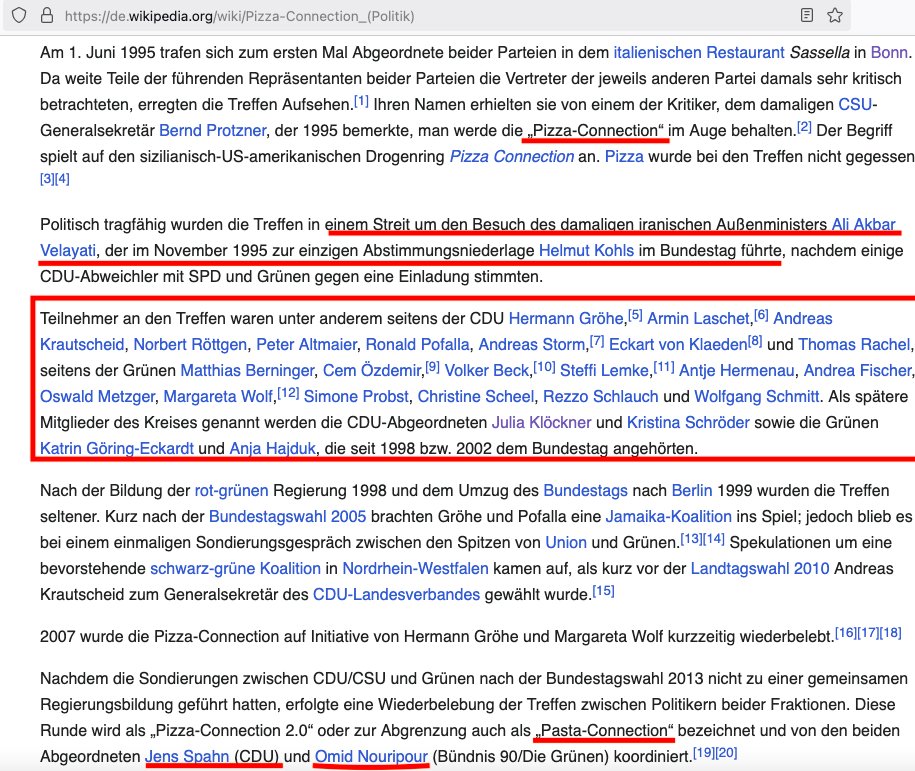
Task: Open the visited Julia Klöckner link
Action: [541, 422]
